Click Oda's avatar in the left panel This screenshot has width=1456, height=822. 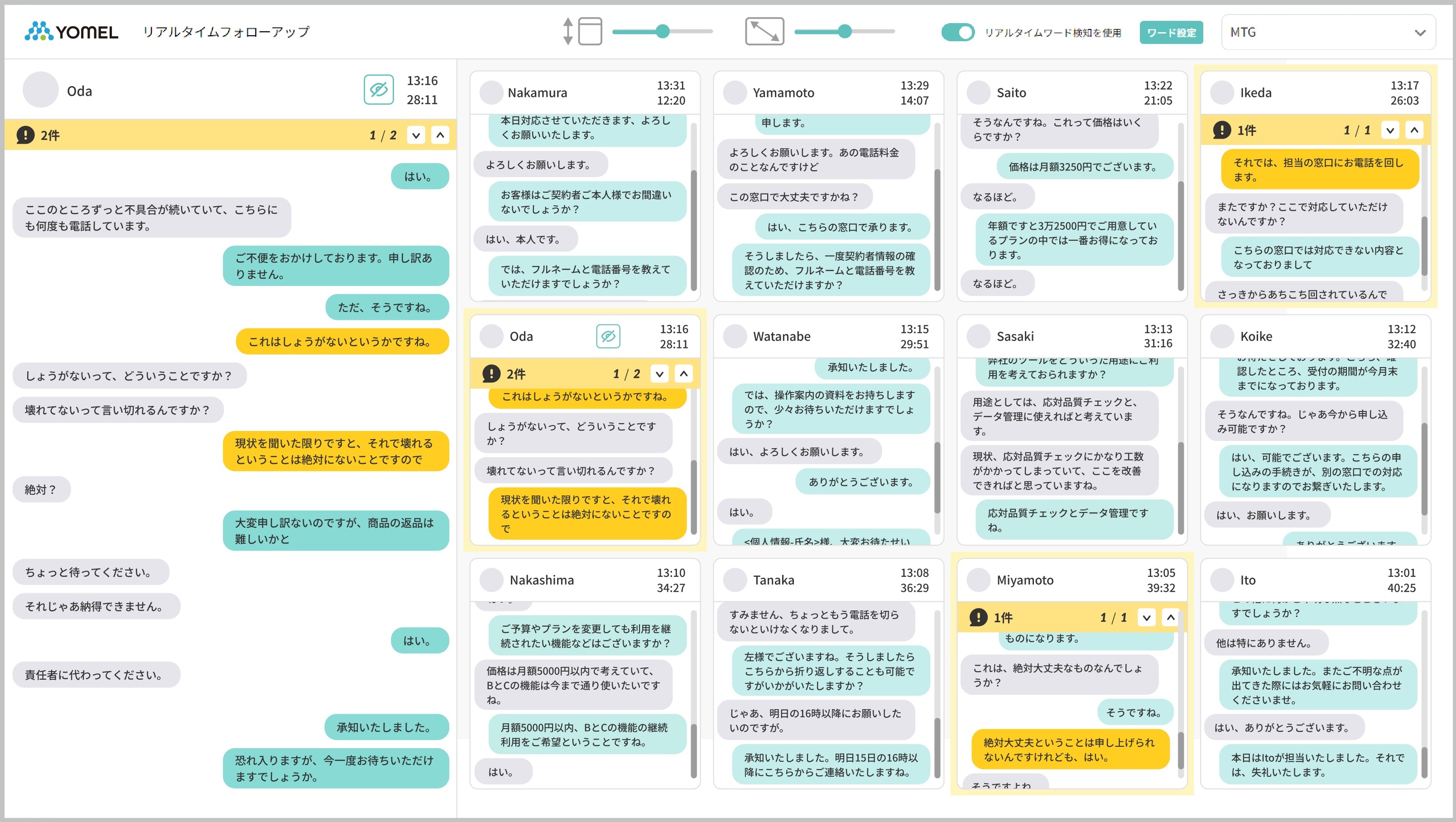point(40,90)
